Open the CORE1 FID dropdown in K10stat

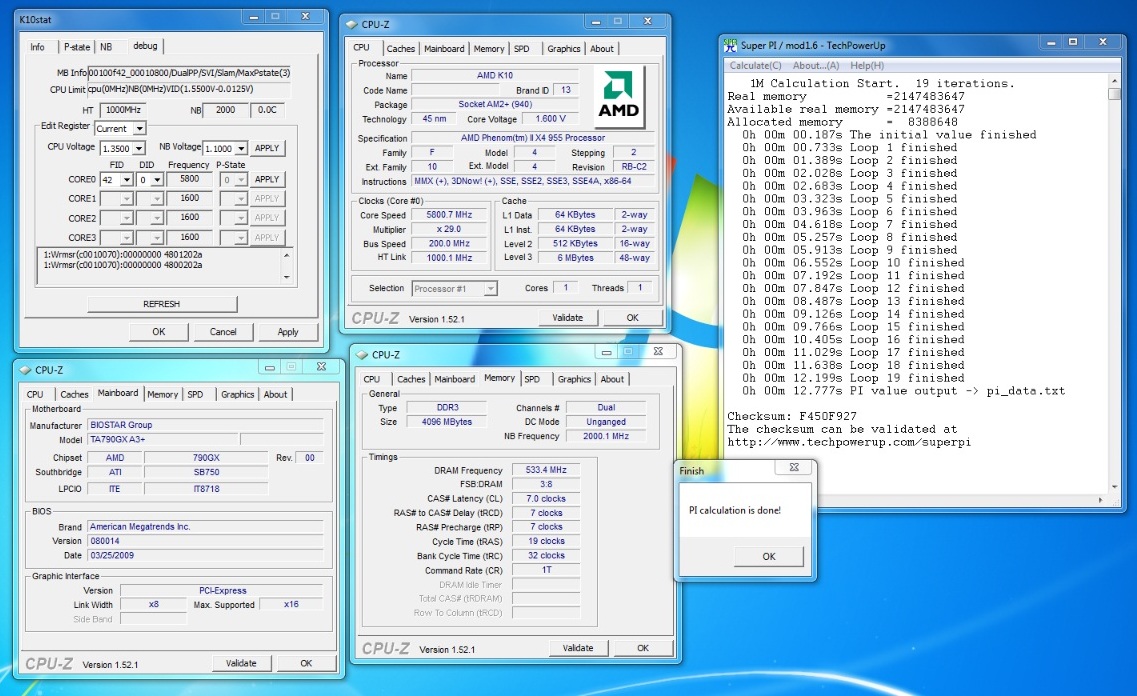[126, 199]
